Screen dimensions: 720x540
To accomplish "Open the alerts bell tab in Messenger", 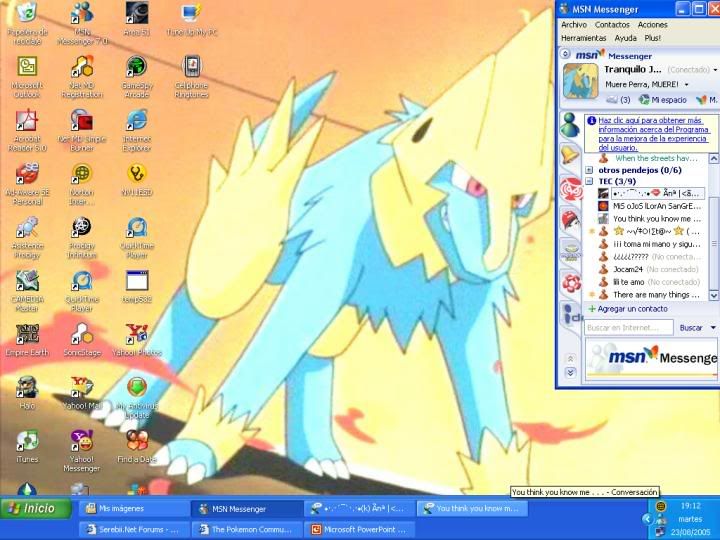I will tap(570, 156).
